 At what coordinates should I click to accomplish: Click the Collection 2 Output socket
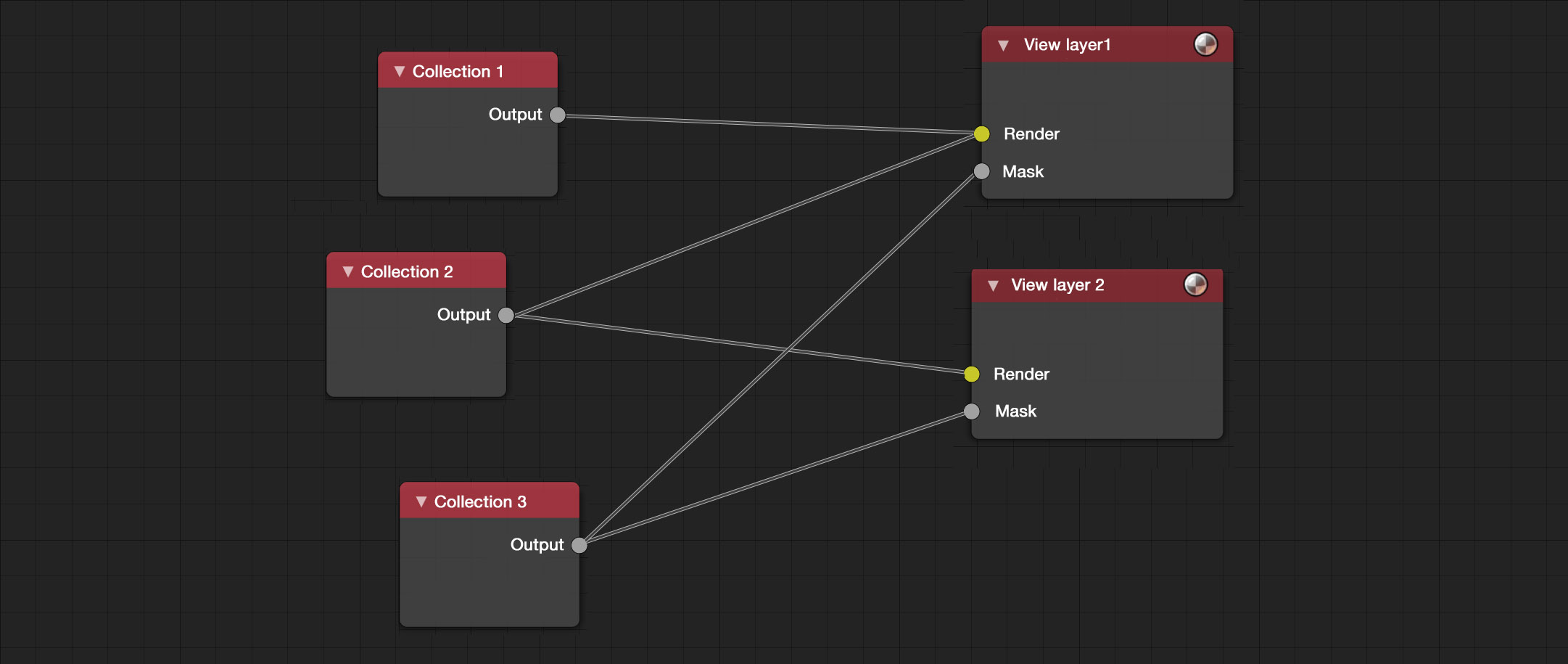506,315
